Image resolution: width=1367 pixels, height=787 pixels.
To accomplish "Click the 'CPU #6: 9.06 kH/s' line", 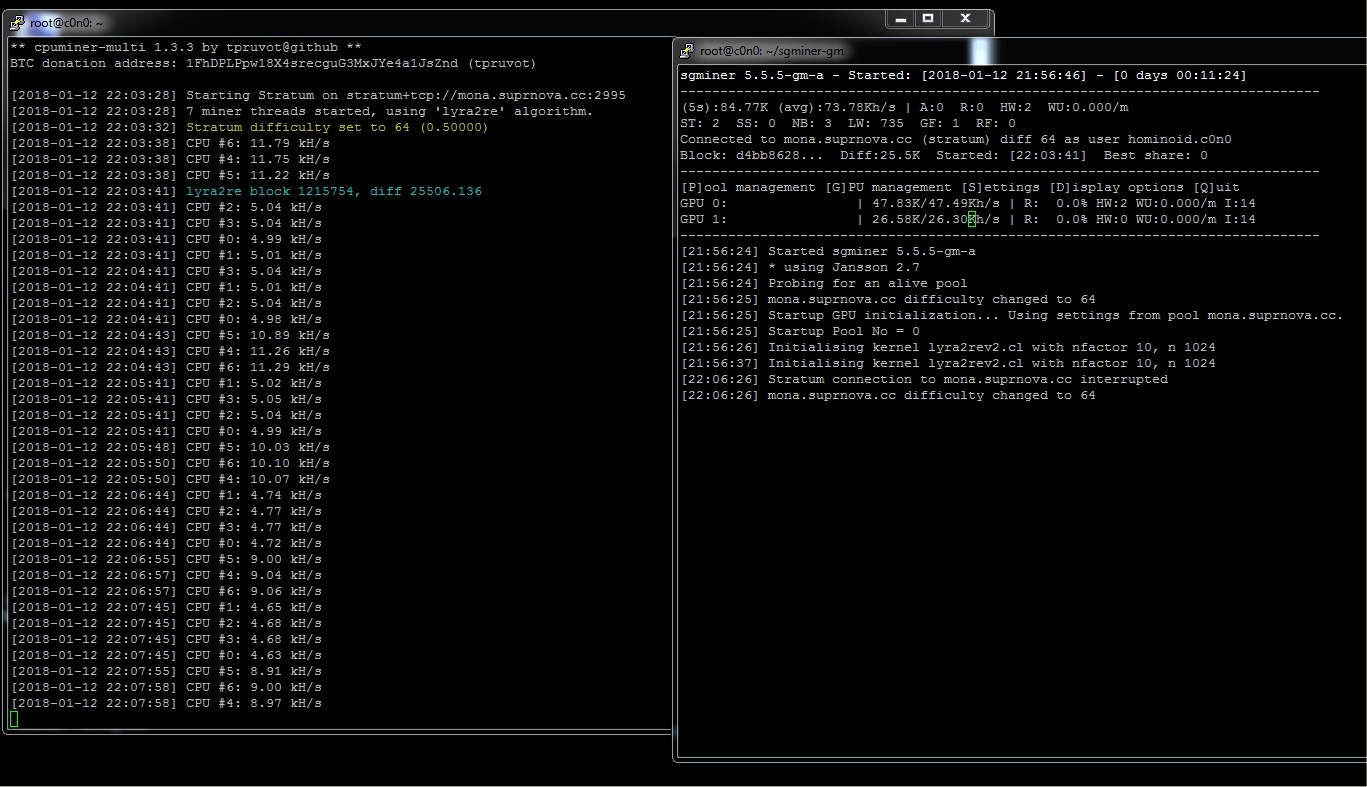I will click(x=166, y=591).
